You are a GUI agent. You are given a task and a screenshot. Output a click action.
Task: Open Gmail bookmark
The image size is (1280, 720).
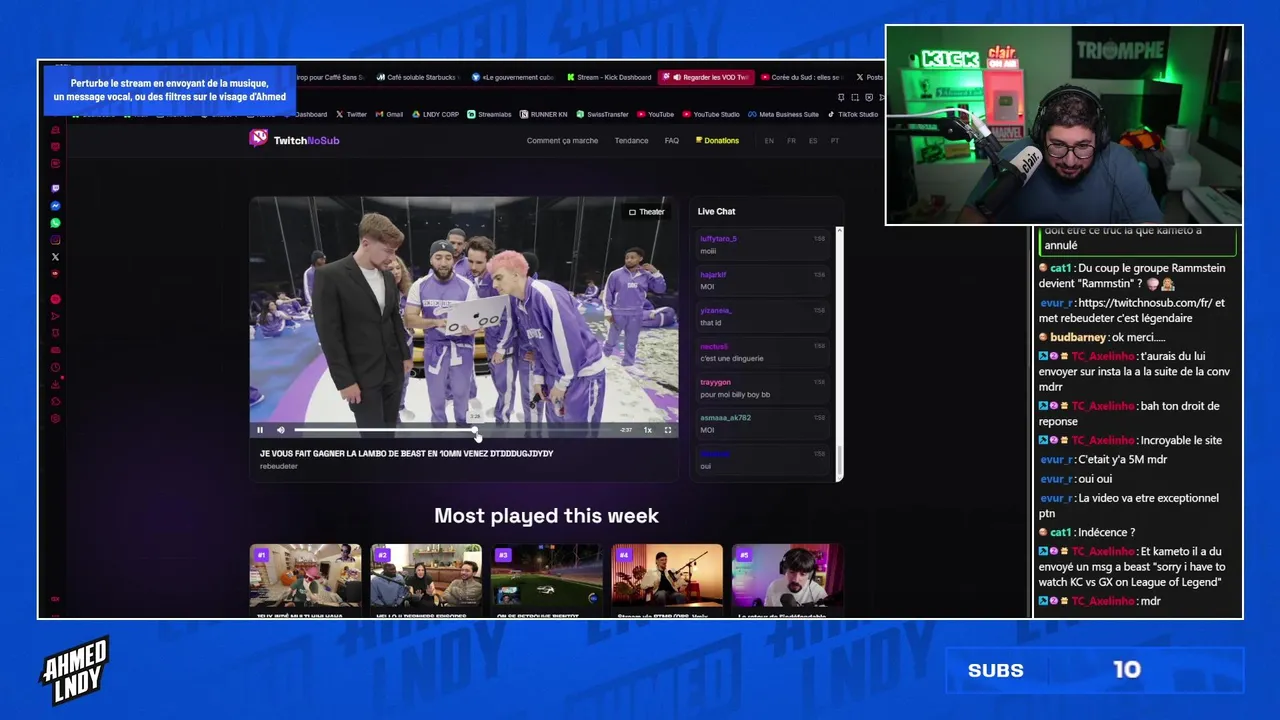tap(389, 114)
